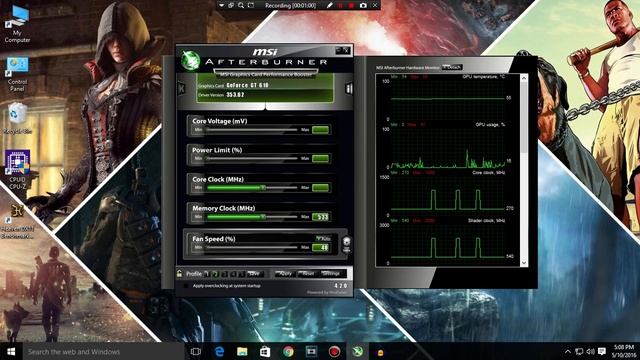The height and width of the screenshot is (360, 640).
Task: Open CPUID CPU-Z desktop shortcut
Action: 17,169
